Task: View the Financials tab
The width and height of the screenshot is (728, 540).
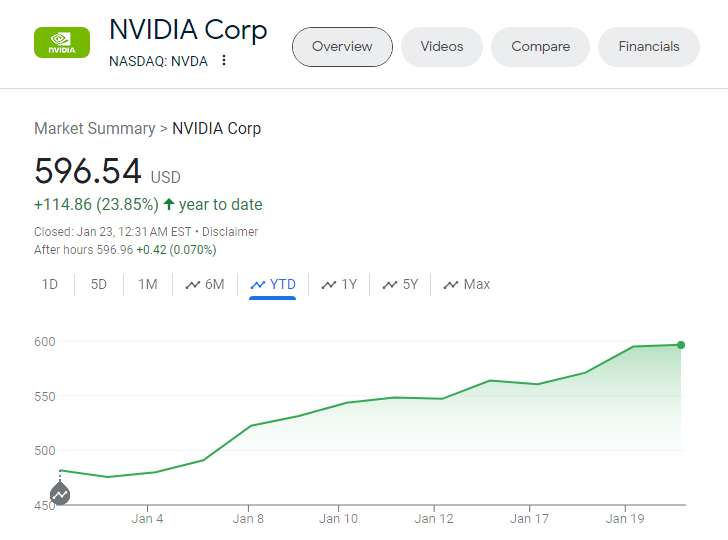Action: (649, 47)
